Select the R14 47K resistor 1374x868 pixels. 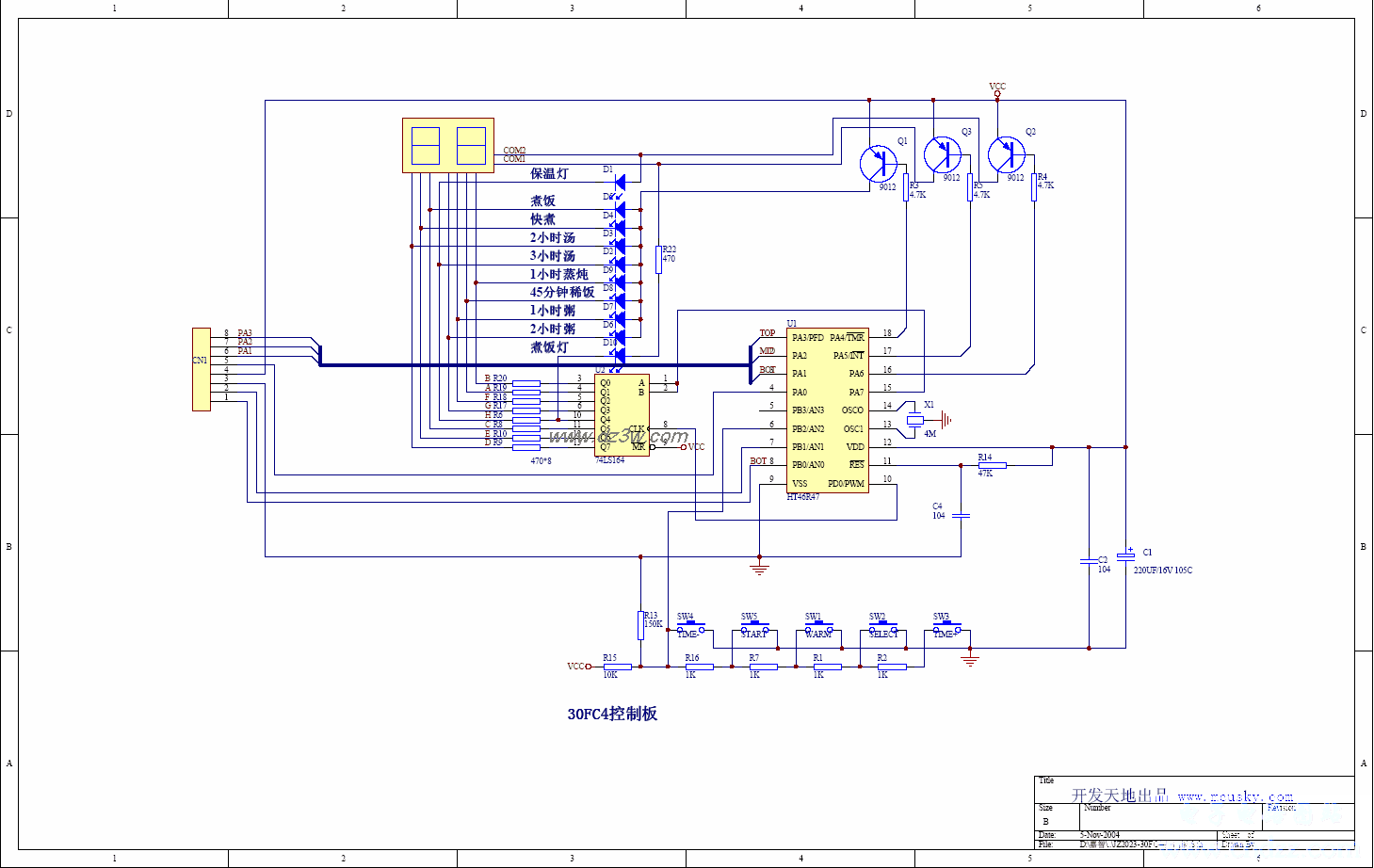click(x=992, y=465)
